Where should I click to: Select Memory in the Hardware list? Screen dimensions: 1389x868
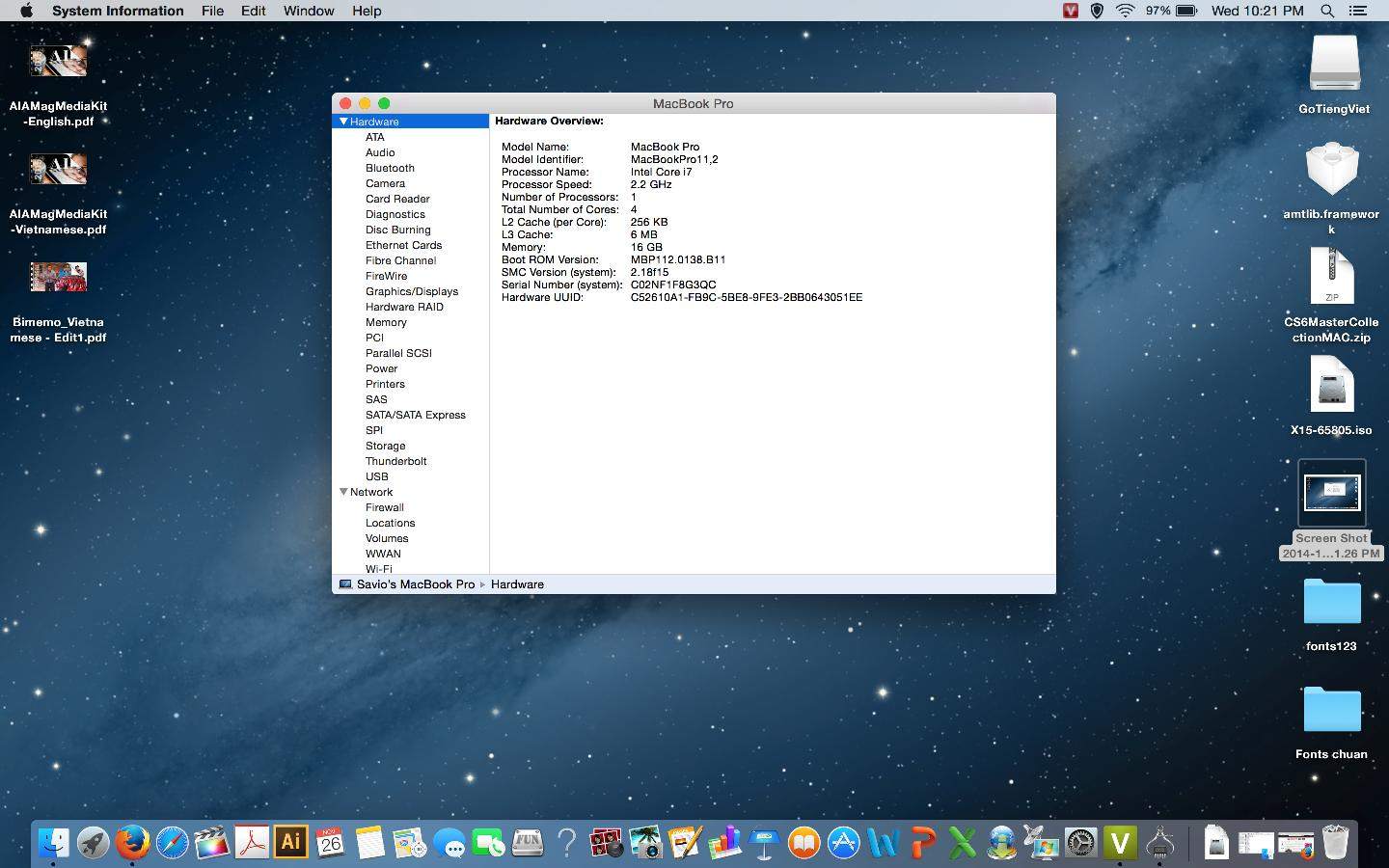[x=386, y=322]
